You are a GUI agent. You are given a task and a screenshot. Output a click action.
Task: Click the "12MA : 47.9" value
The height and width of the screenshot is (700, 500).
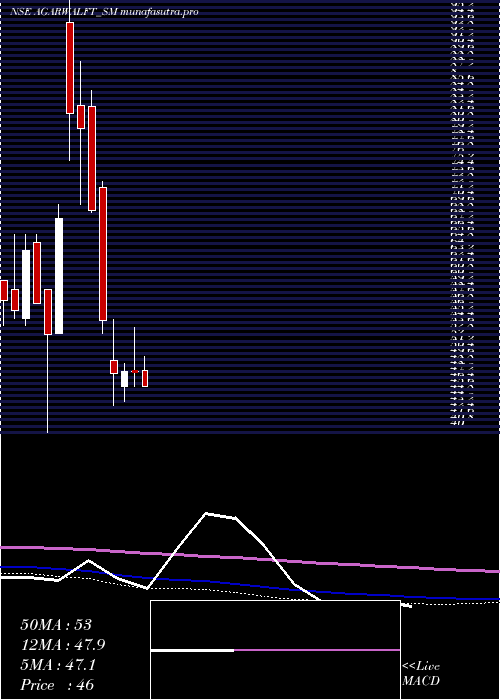click(x=63, y=645)
